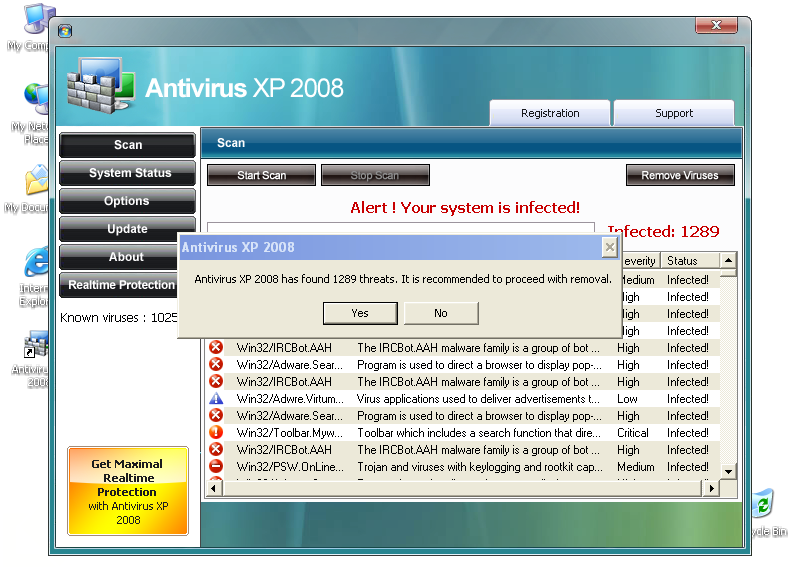Open Options in sidebar
This screenshot has width=800, height=570.
[x=128, y=201]
